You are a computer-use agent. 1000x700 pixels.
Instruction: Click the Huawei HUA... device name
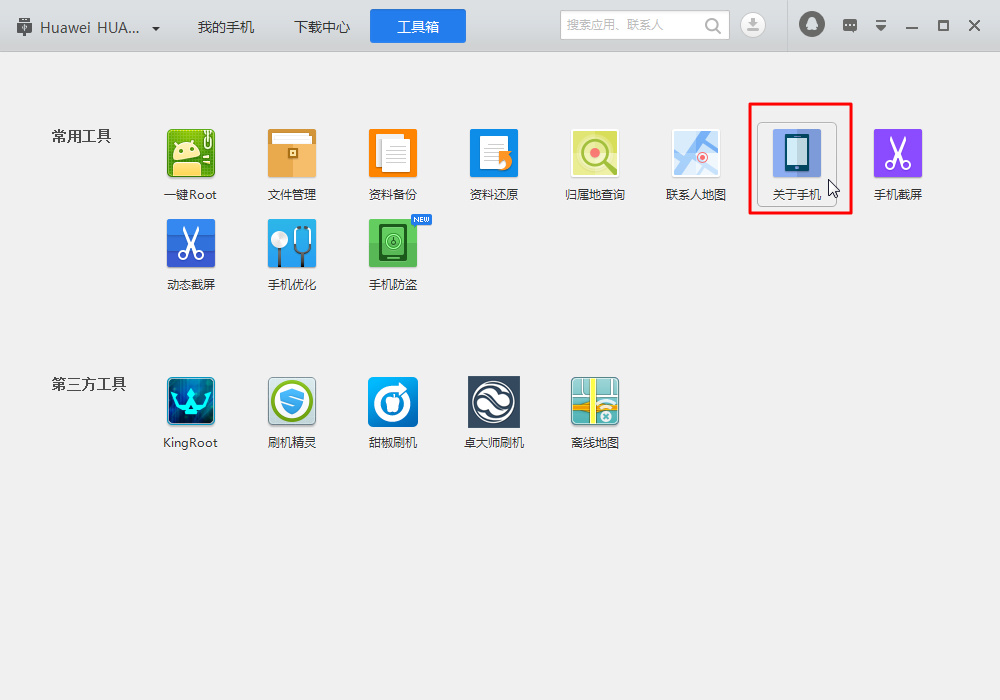click(x=89, y=27)
